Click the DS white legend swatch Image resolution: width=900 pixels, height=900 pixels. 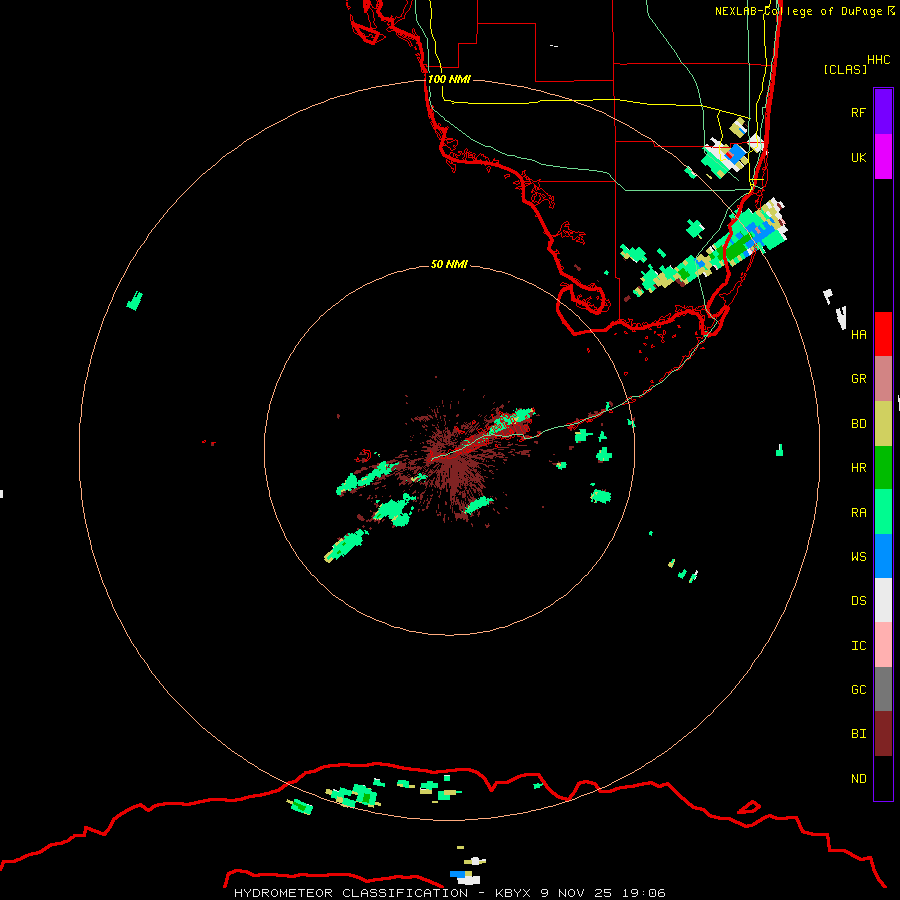tap(883, 600)
